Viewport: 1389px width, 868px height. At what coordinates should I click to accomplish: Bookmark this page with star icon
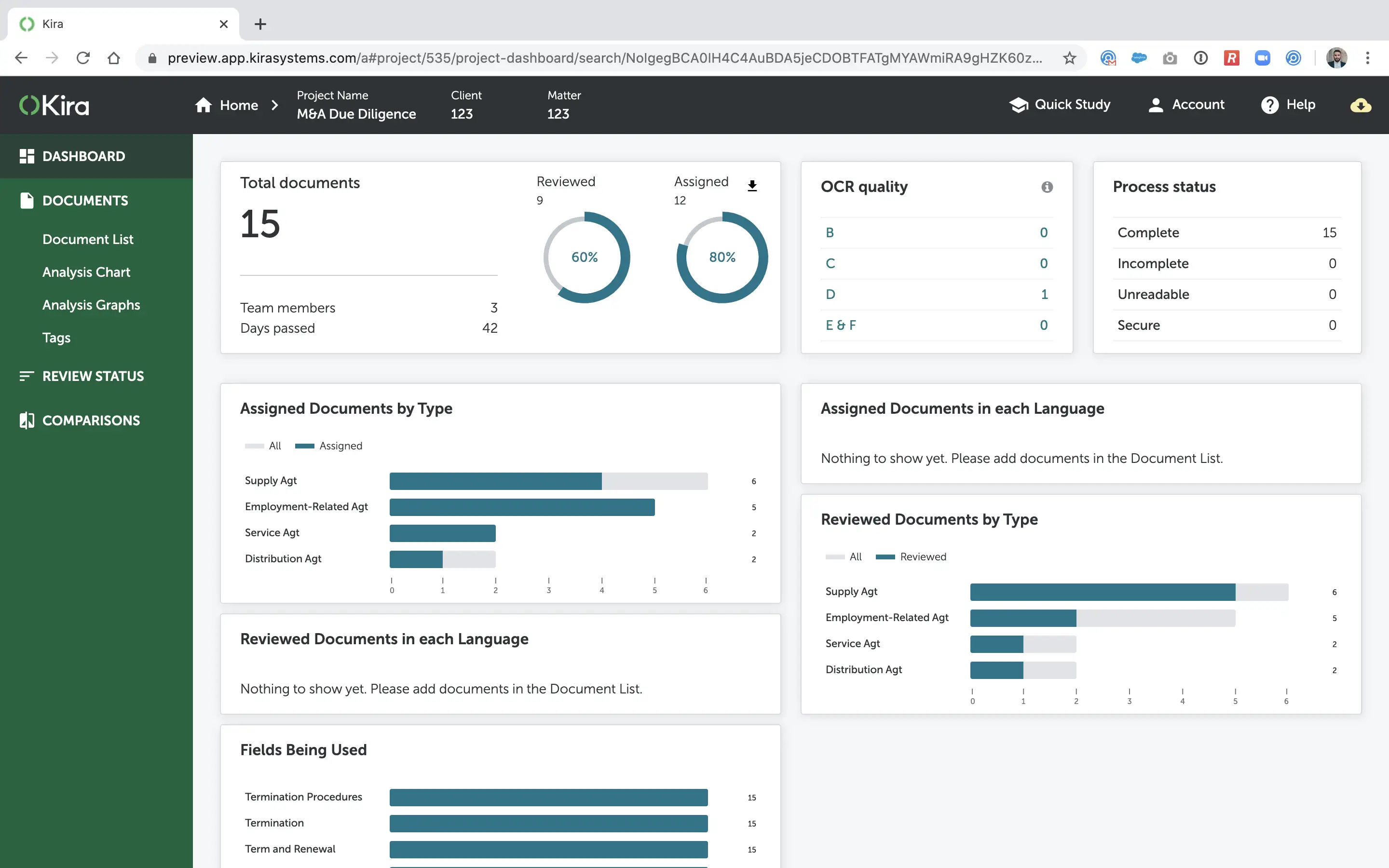pyautogui.click(x=1069, y=58)
